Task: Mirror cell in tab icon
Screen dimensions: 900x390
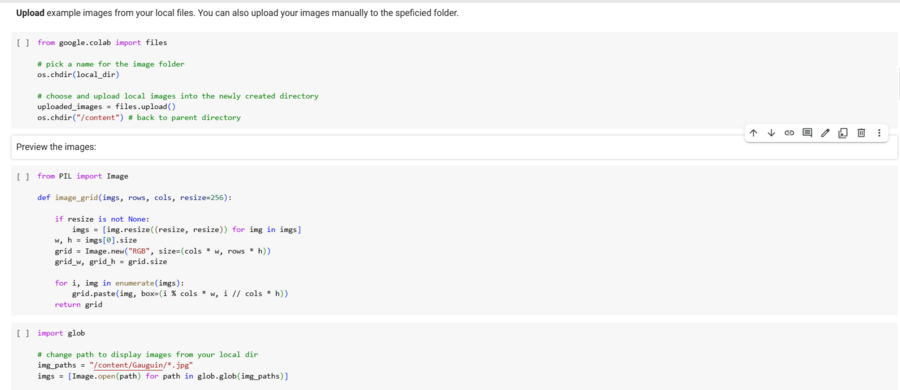Action: (843, 133)
